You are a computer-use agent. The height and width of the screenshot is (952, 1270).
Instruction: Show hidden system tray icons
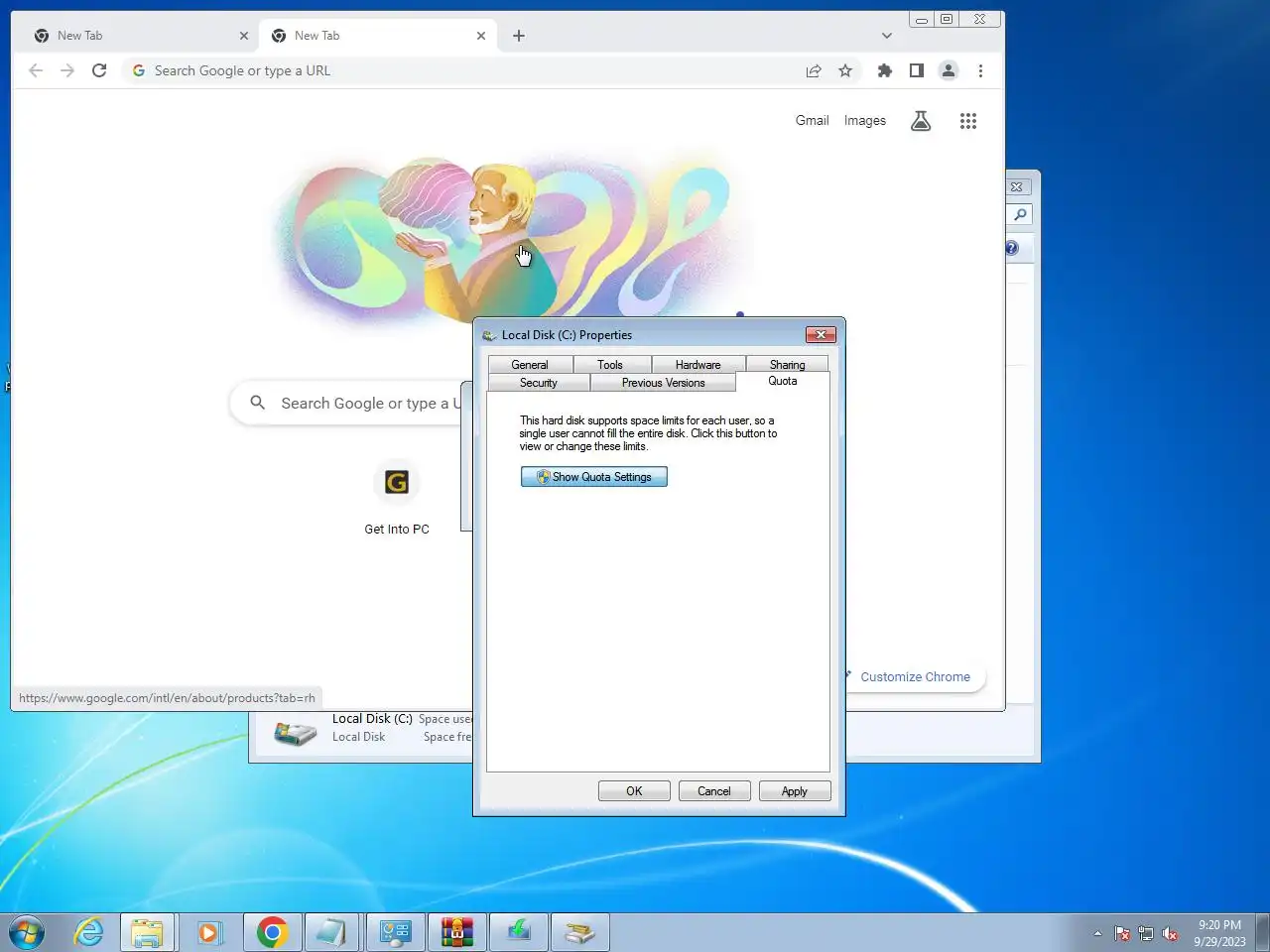[x=1097, y=933]
